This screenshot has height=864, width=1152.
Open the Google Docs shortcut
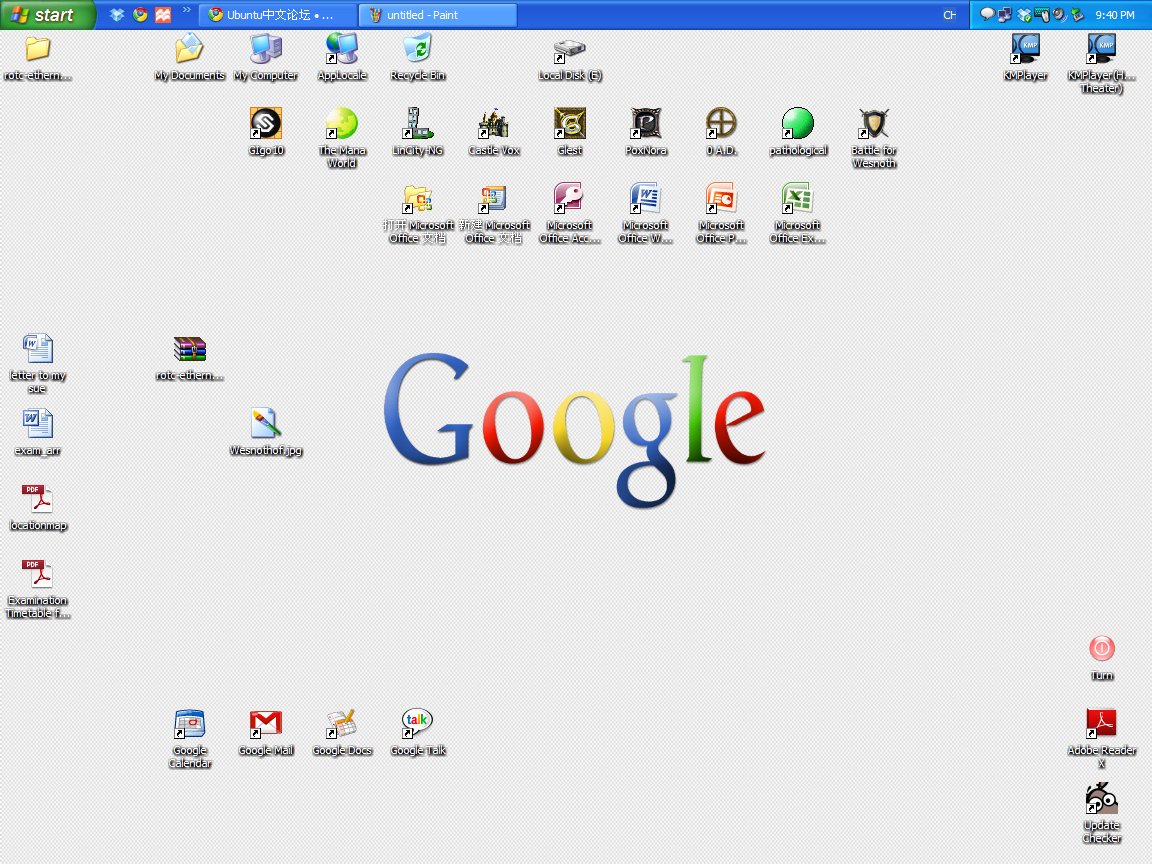point(342,724)
